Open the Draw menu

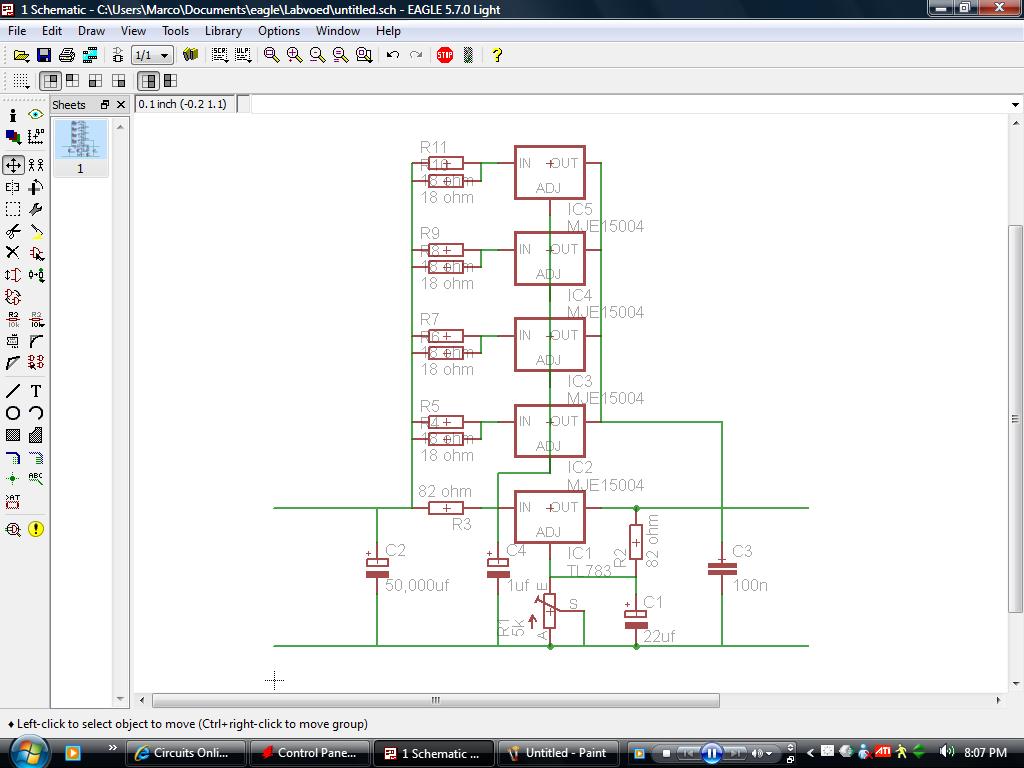point(91,31)
